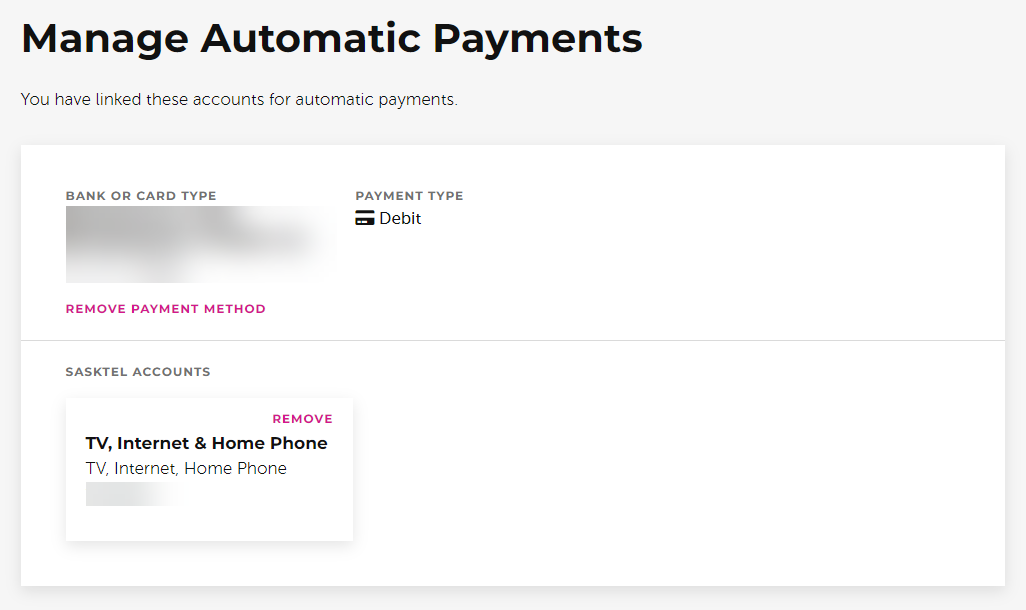Click Remove Payment Method

(x=165, y=308)
